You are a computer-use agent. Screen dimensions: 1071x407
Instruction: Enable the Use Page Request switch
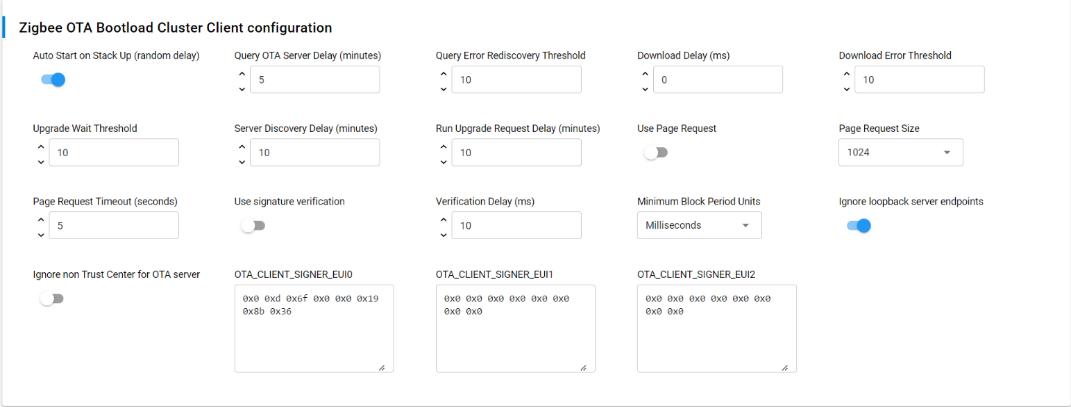point(655,153)
